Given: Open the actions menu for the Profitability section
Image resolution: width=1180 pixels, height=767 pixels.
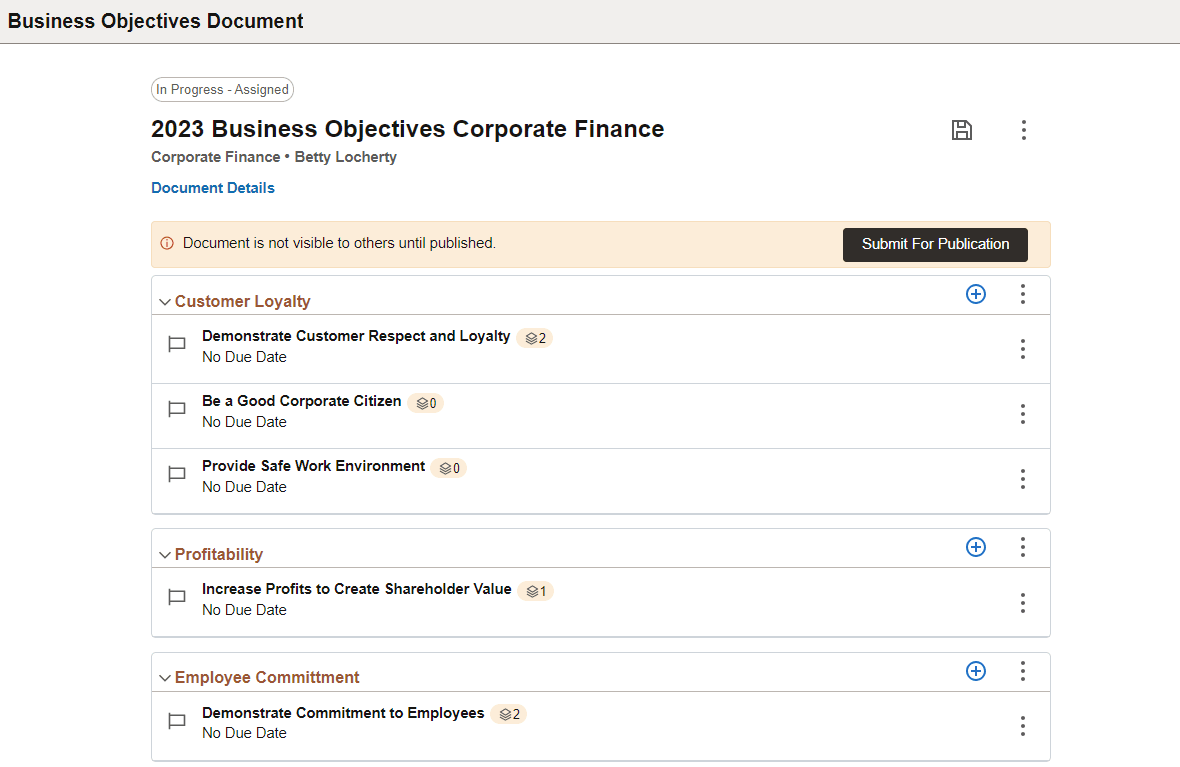Looking at the screenshot, I should click(1023, 547).
